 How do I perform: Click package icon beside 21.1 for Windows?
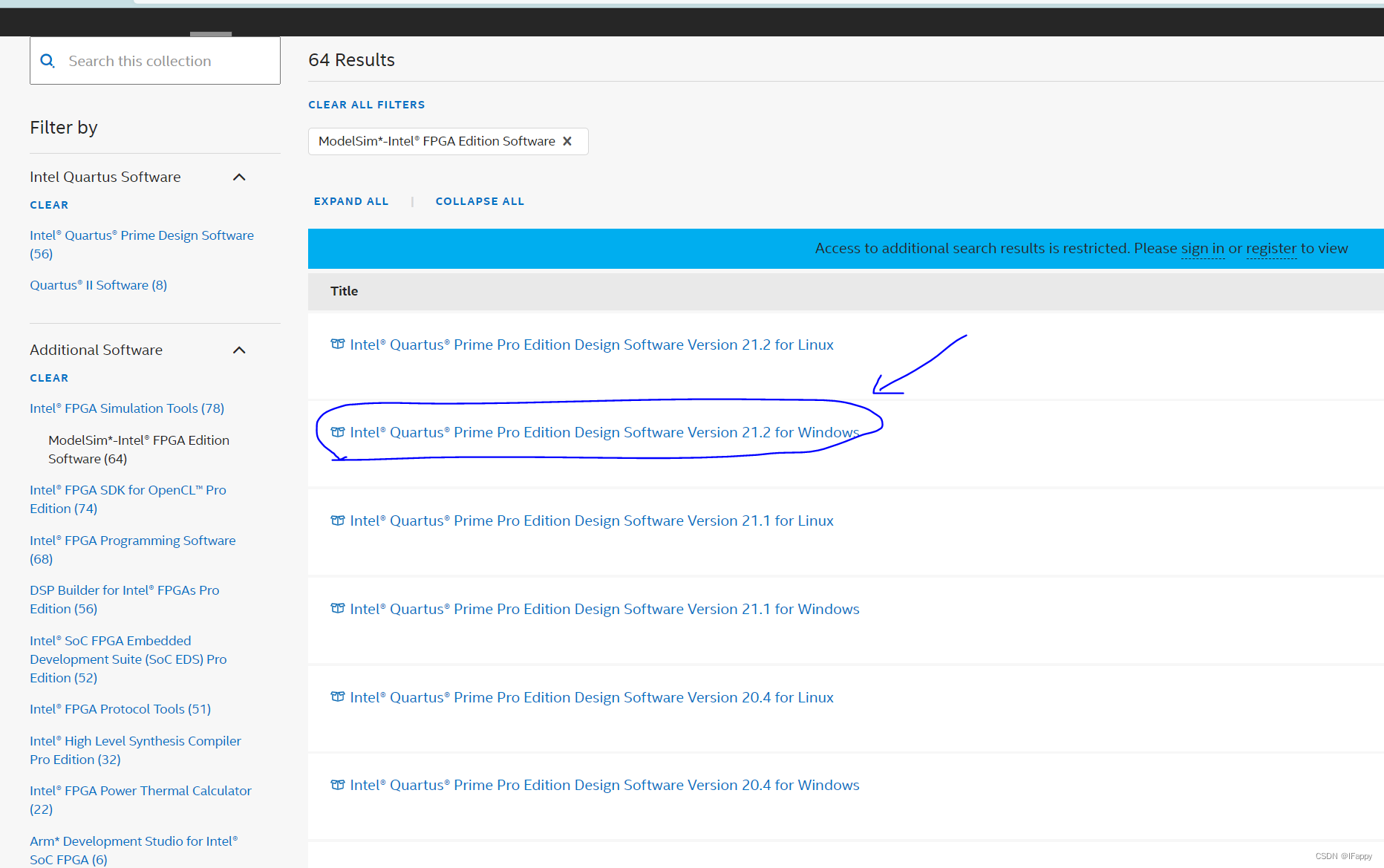pos(338,608)
